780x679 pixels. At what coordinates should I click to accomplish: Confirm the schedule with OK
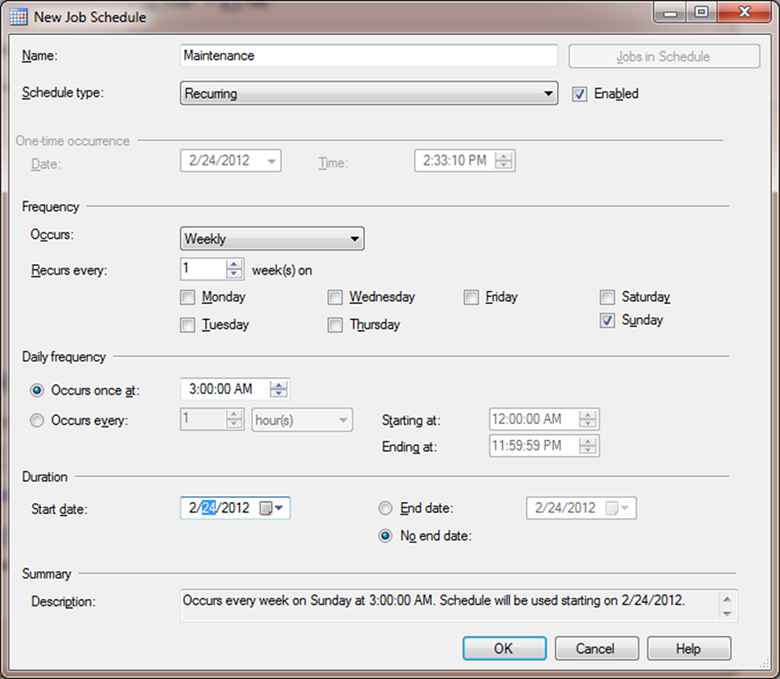point(504,648)
